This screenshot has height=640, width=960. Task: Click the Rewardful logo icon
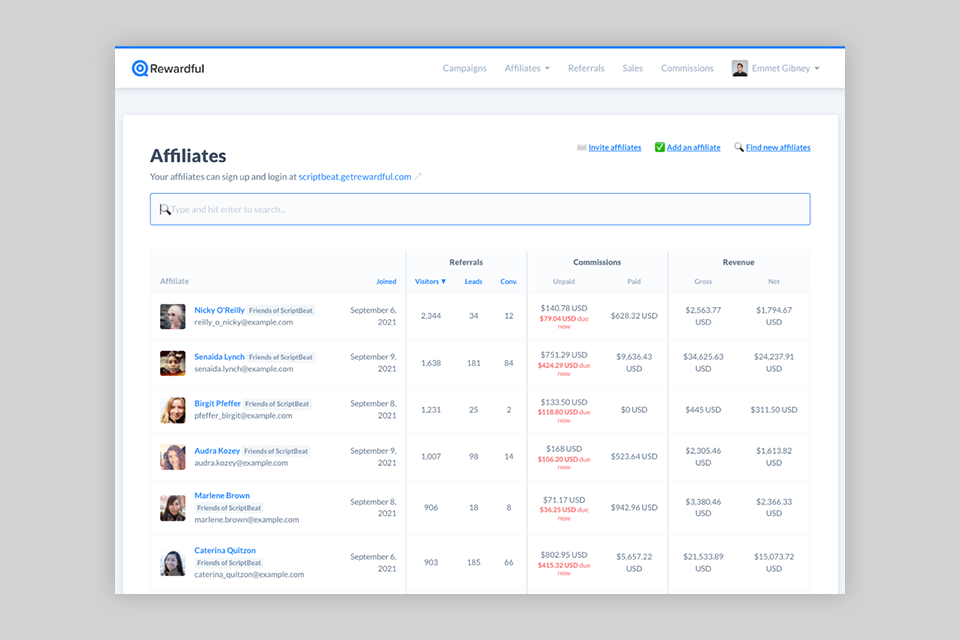coord(140,69)
